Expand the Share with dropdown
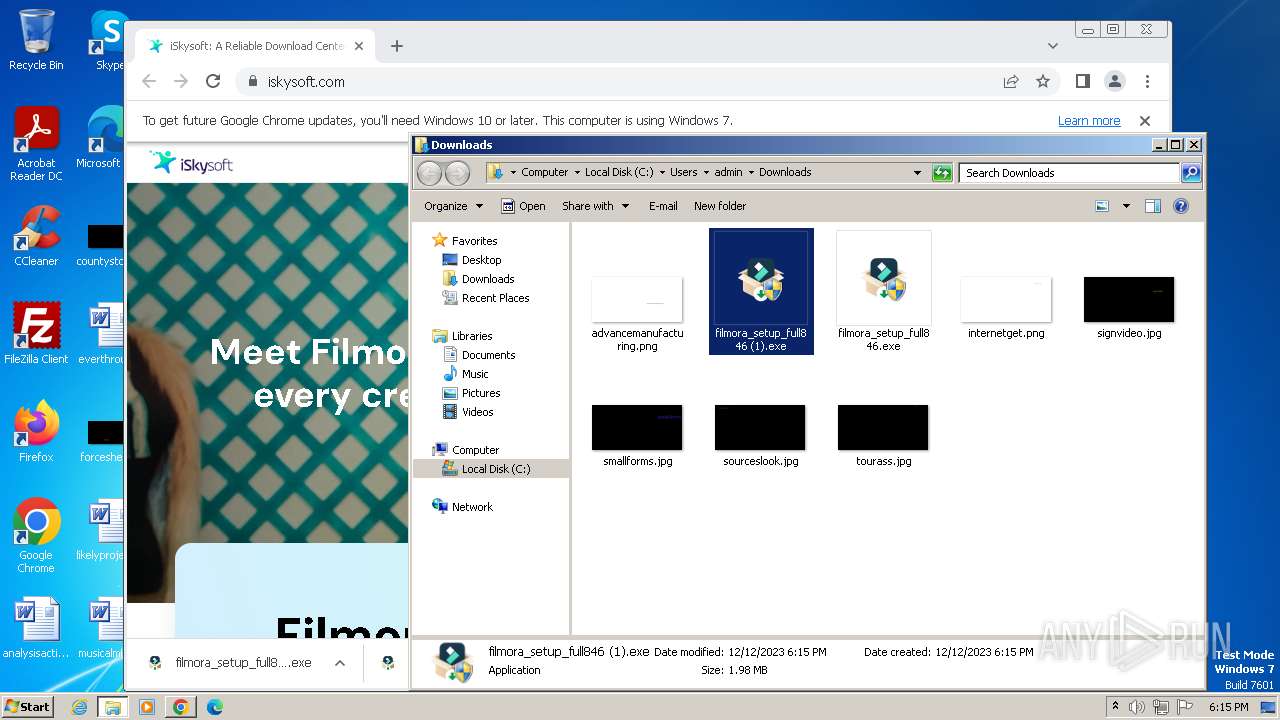Screen dimensions: 1280x720 pos(596,206)
